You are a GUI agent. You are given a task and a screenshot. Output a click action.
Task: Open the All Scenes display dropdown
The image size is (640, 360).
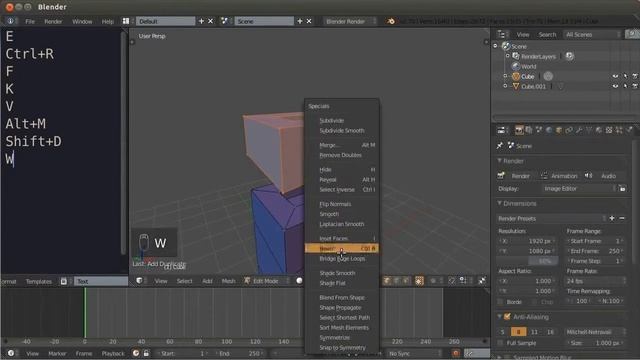coord(593,34)
